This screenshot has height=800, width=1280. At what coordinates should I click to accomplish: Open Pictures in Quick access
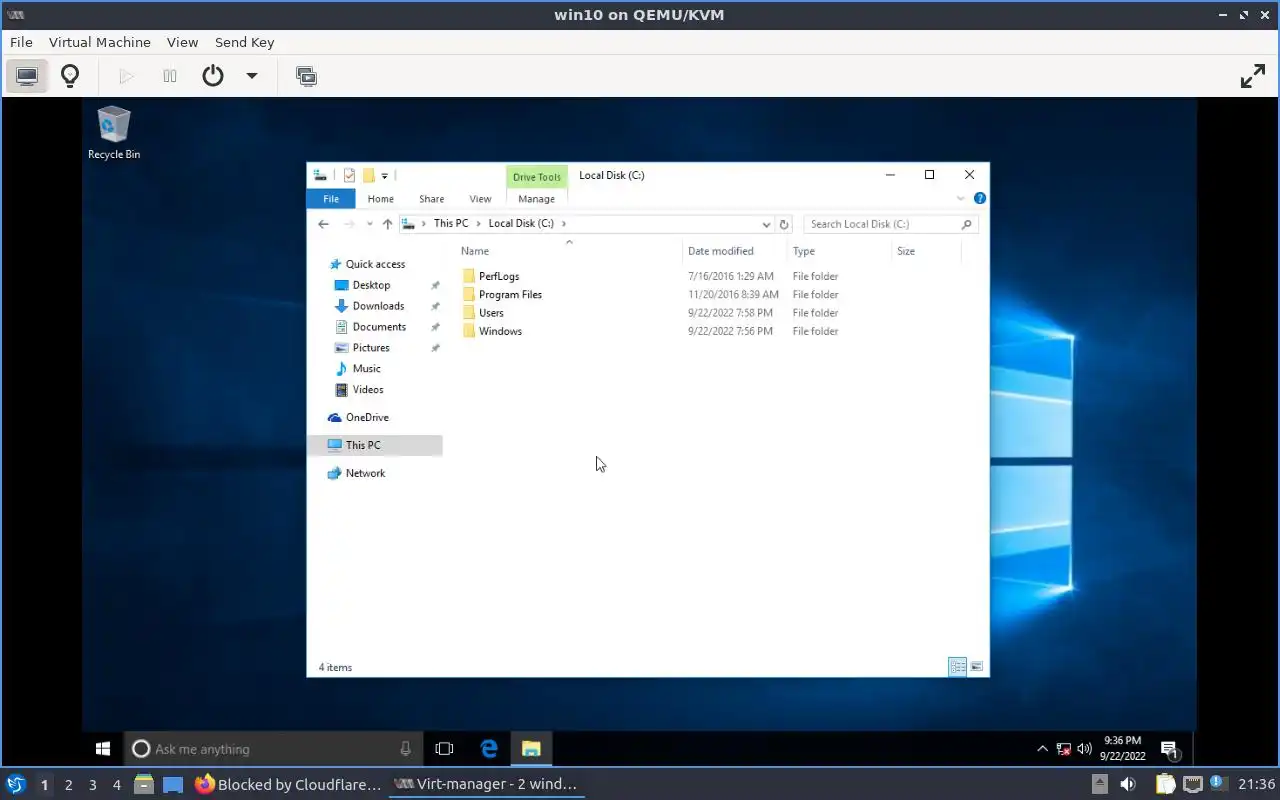click(x=371, y=348)
